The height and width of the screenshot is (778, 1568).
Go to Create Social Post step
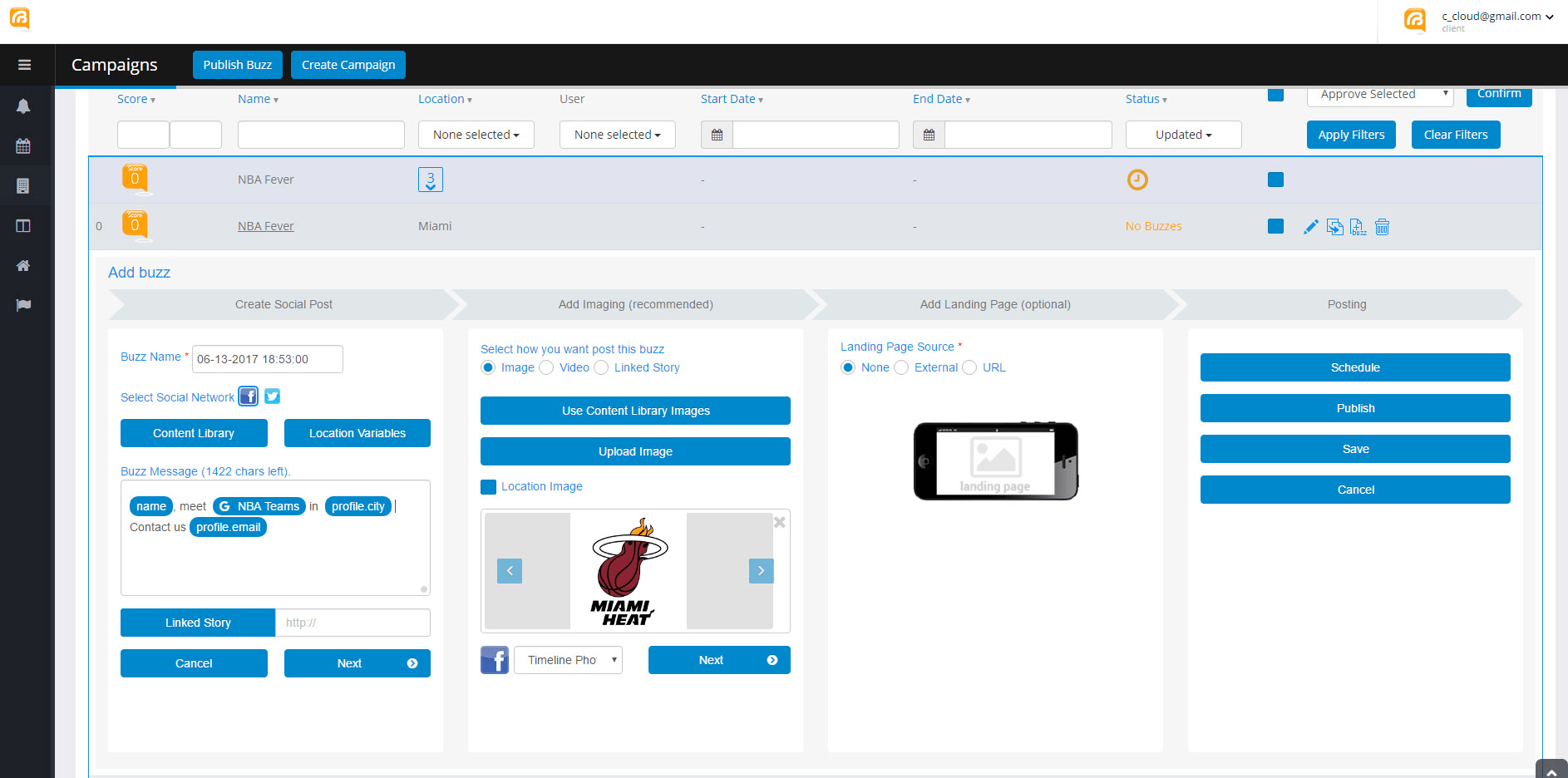(284, 304)
